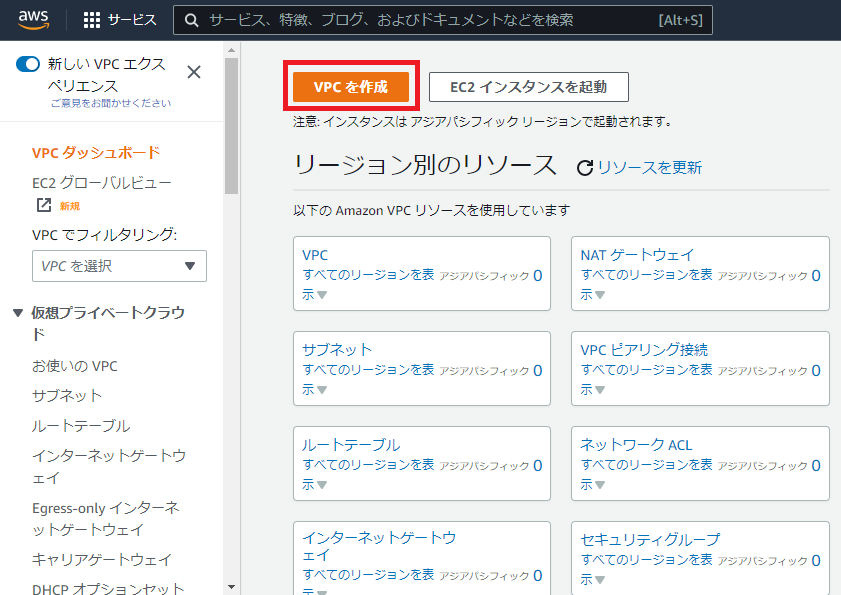Screen dimensions: 841x595
Task: Select サブネット in the sidebar menu
Action: coord(67,396)
